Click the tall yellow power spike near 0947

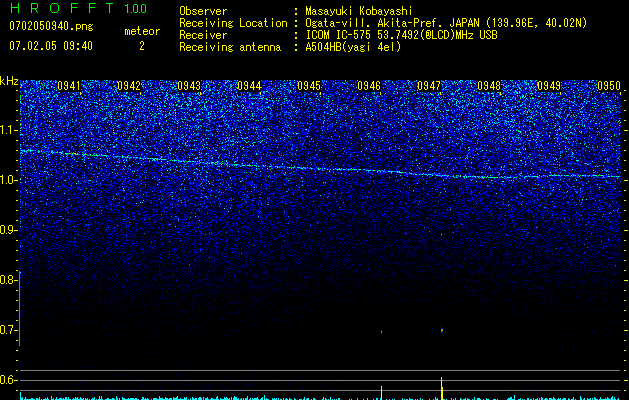(x=442, y=388)
